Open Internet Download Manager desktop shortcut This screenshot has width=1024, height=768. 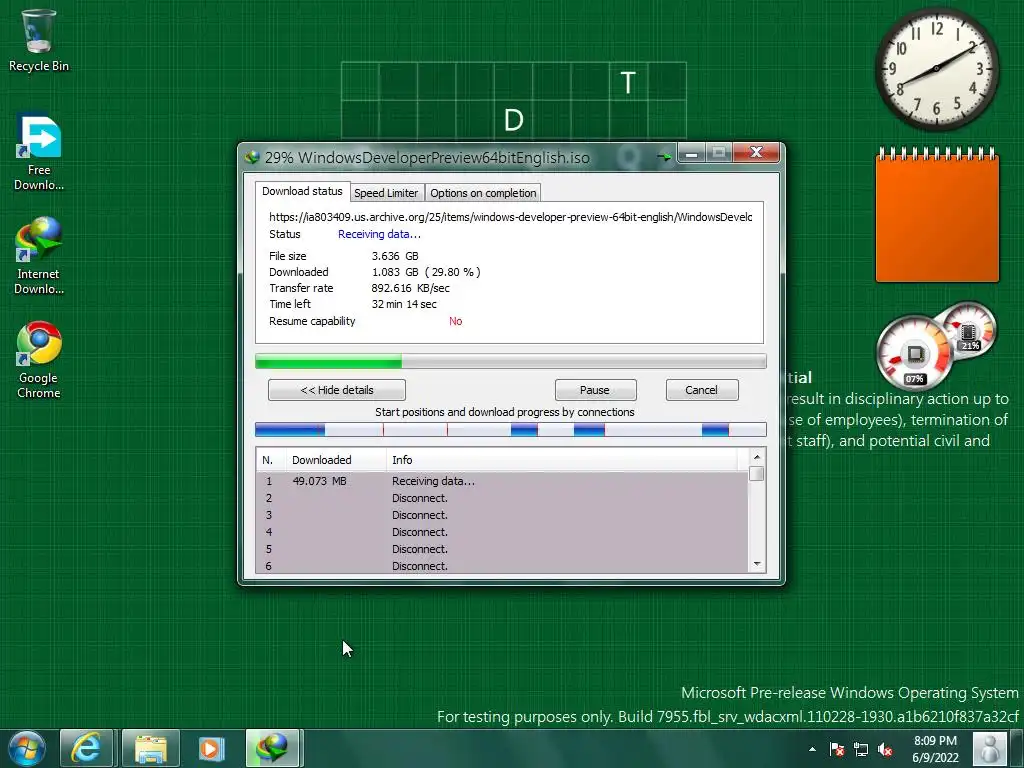click(39, 256)
